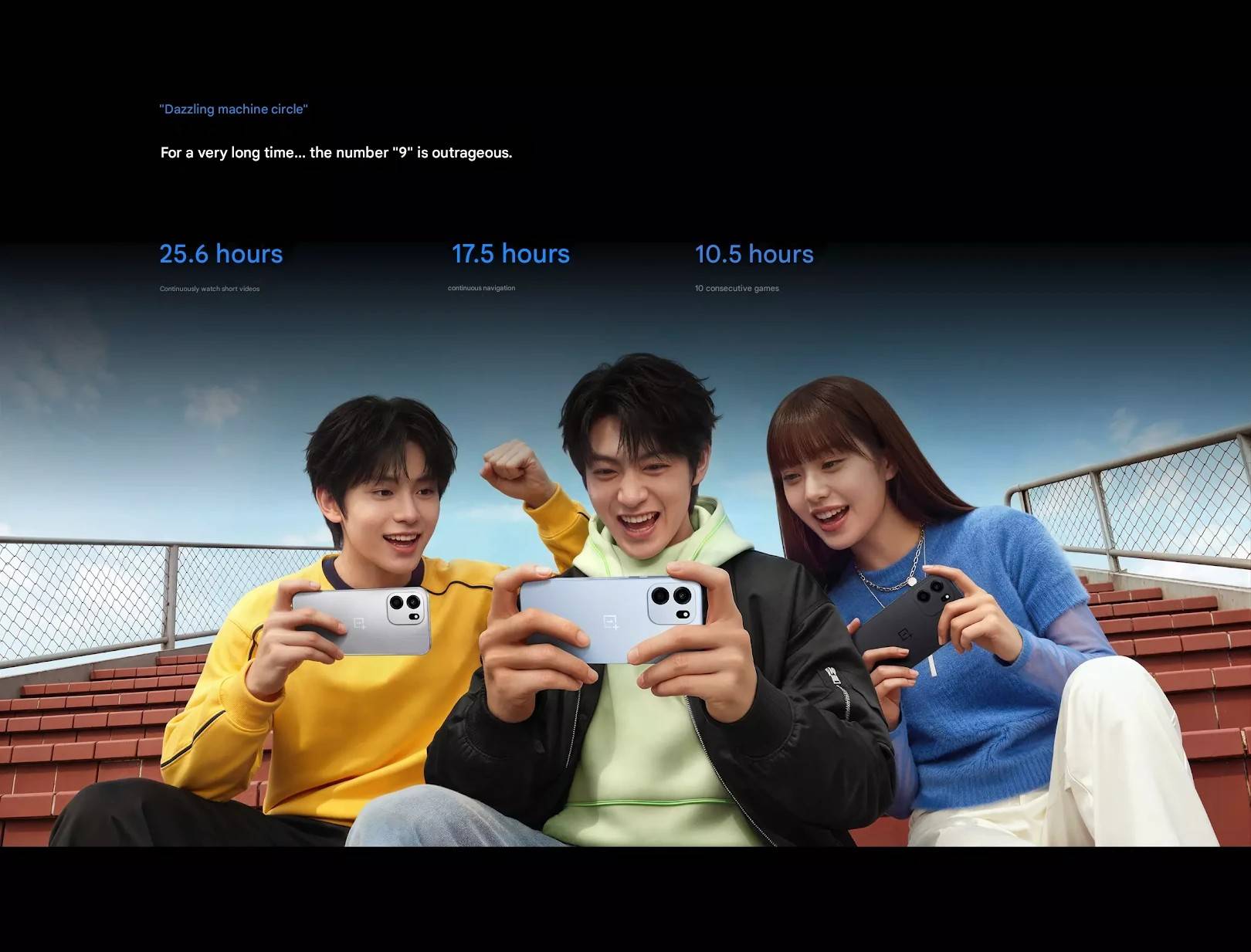Image resolution: width=1251 pixels, height=952 pixels.
Task: Select the "25.6 hours" statistic
Action: click(221, 254)
